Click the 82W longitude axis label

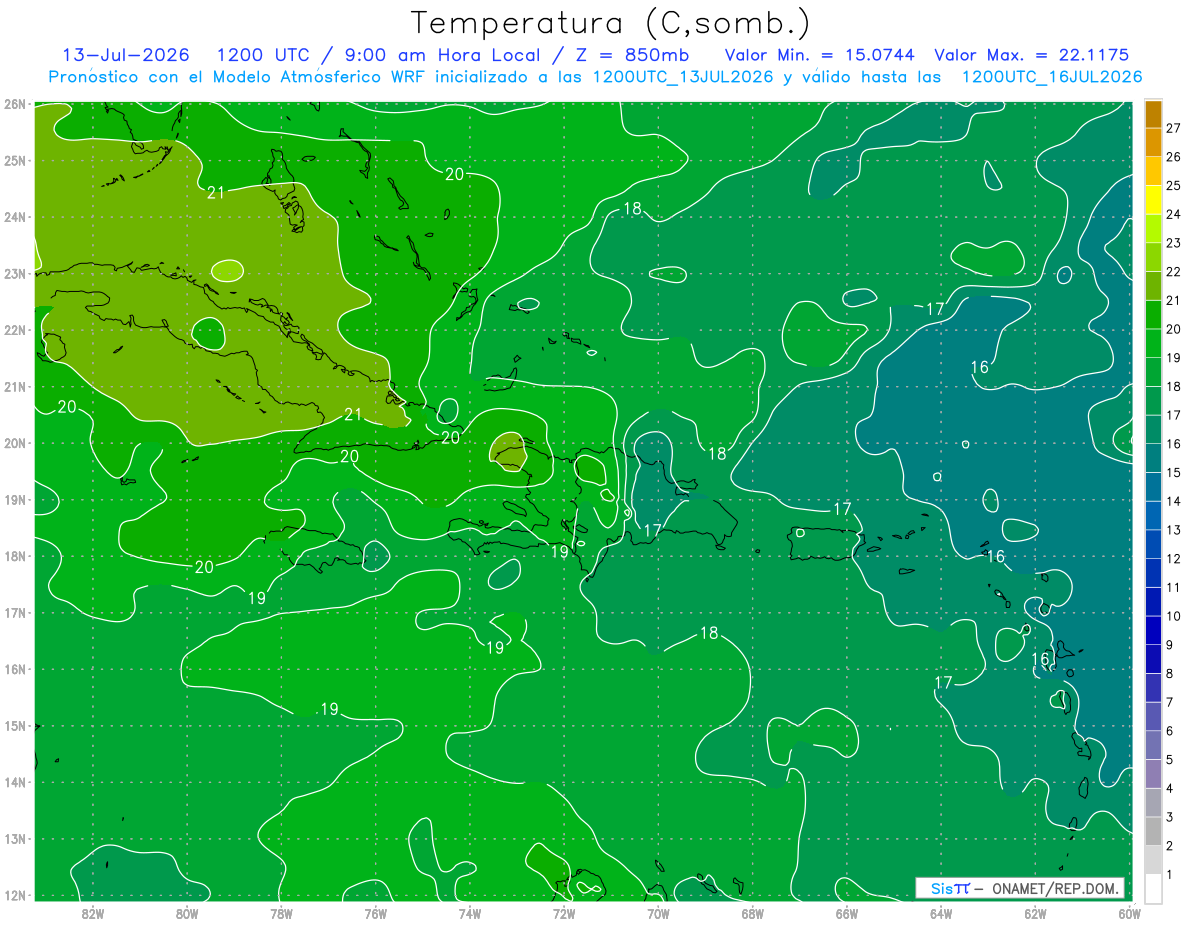click(x=93, y=913)
